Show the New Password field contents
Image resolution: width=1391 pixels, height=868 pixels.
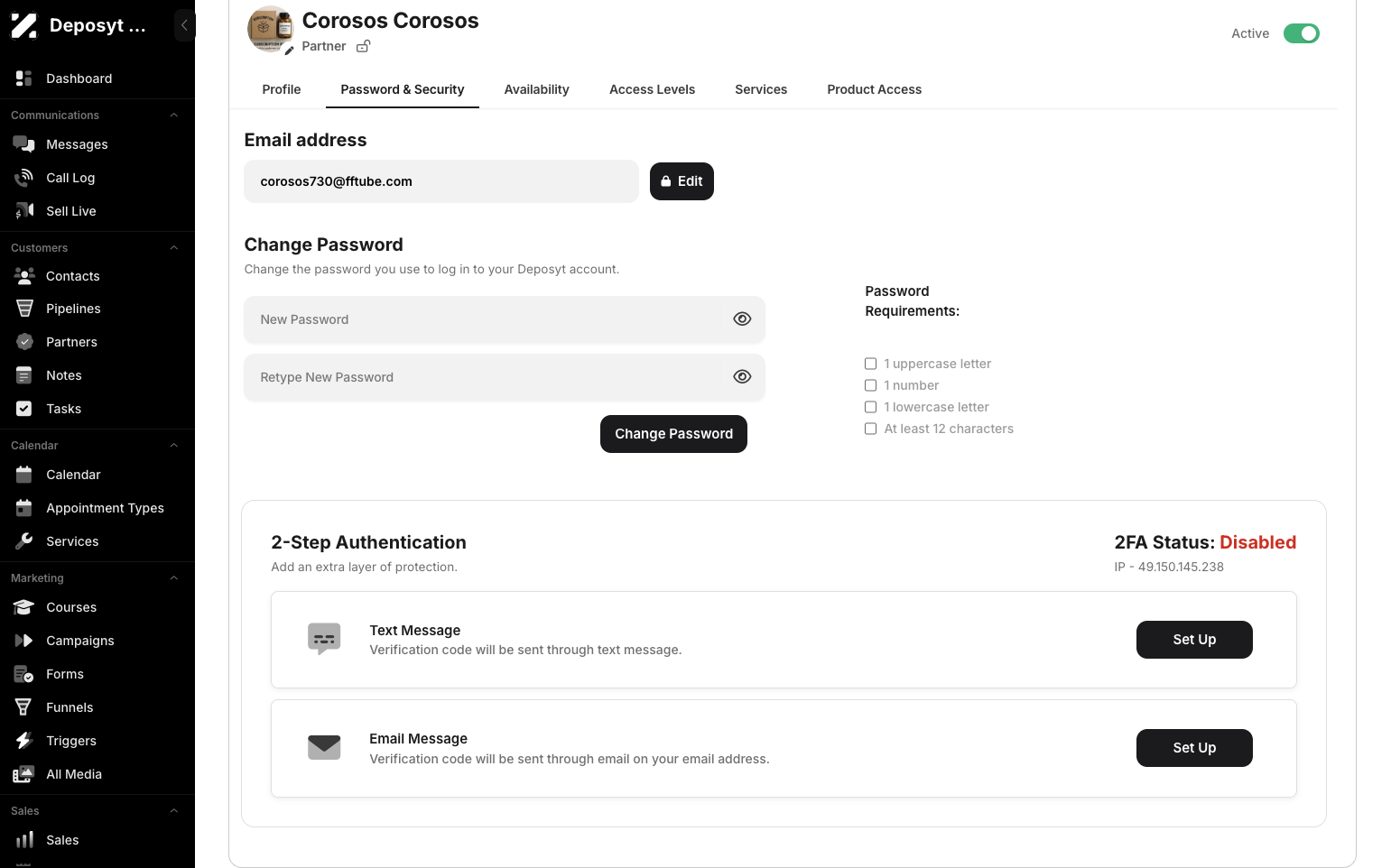tap(742, 319)
